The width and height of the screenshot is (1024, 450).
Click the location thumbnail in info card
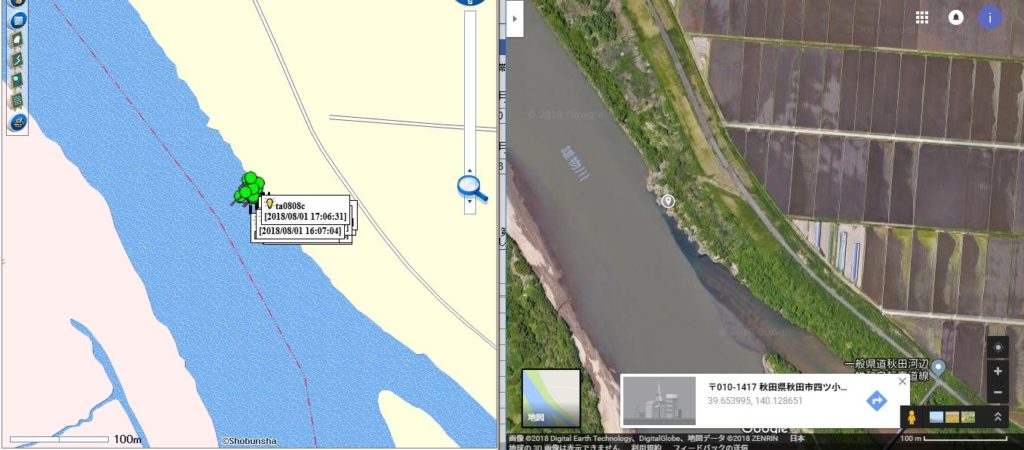659,400
